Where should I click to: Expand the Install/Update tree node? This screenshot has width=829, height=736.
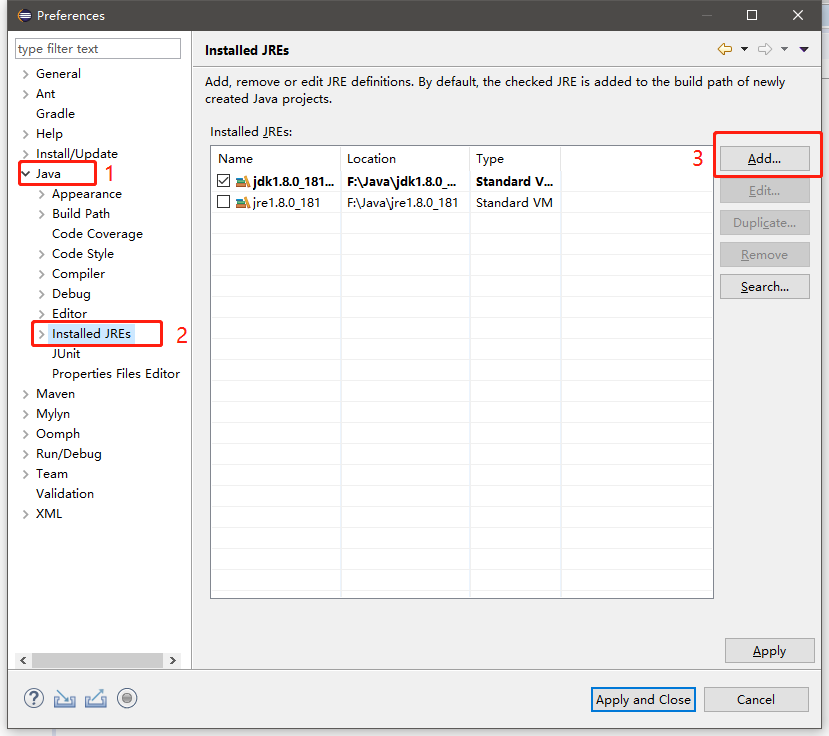(25, 154)
